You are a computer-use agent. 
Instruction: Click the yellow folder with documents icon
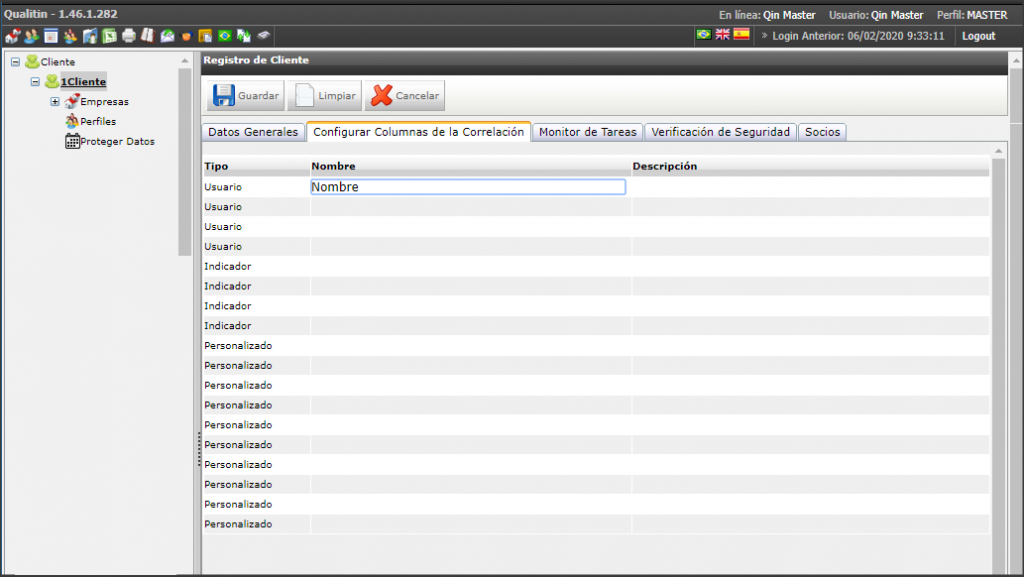(205, 36)
